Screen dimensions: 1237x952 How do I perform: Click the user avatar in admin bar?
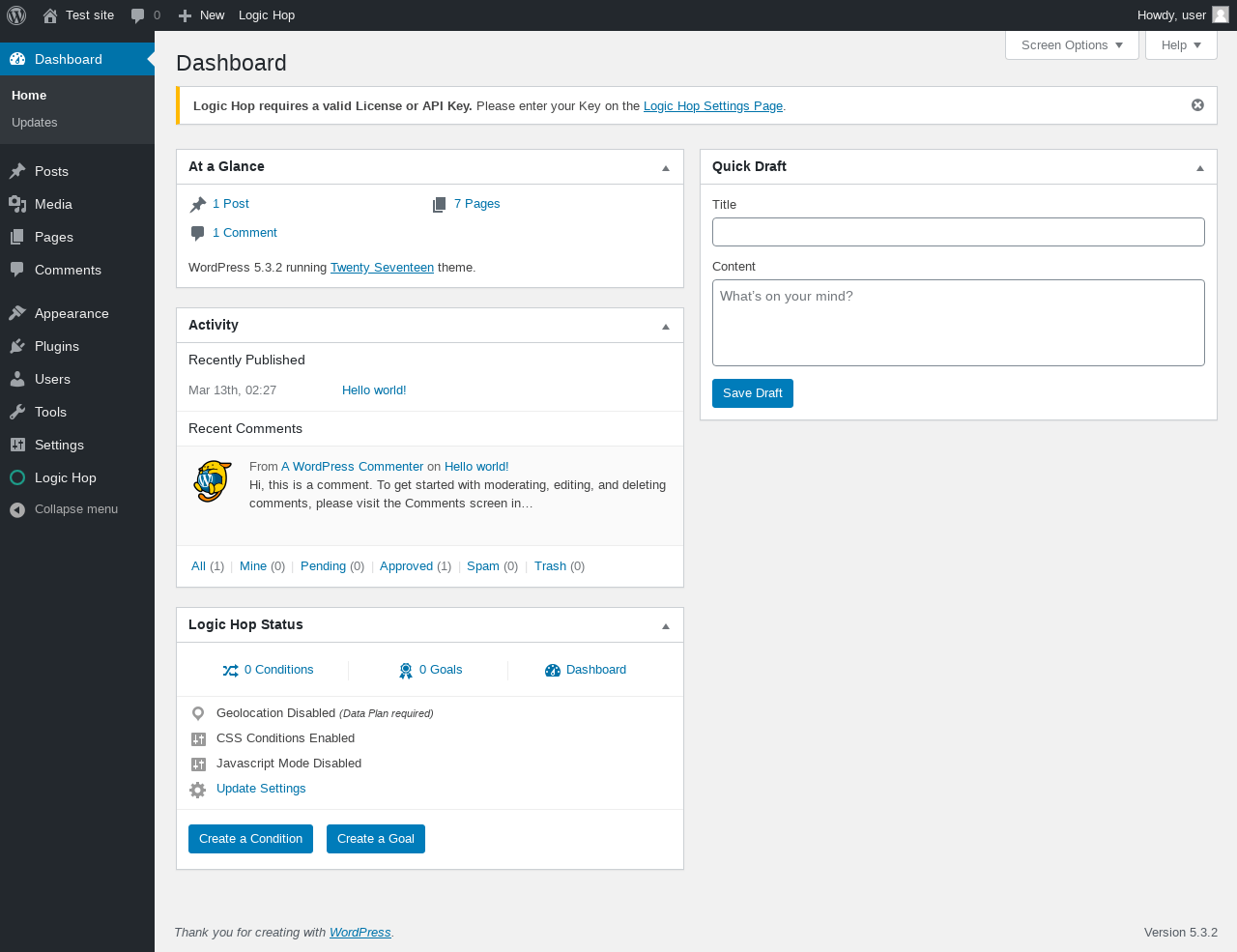(1221, 14)
